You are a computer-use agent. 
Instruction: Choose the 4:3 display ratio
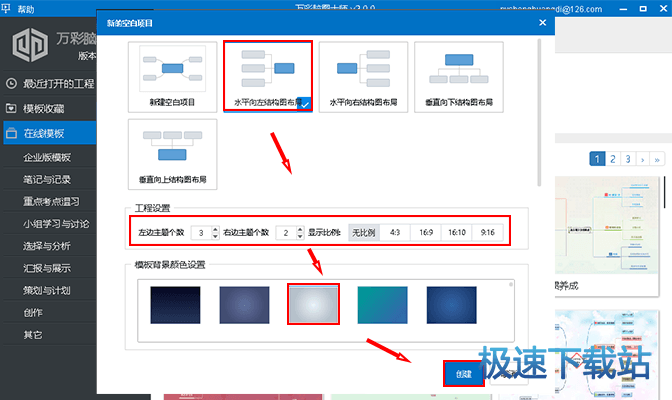[x=395, y=232]
